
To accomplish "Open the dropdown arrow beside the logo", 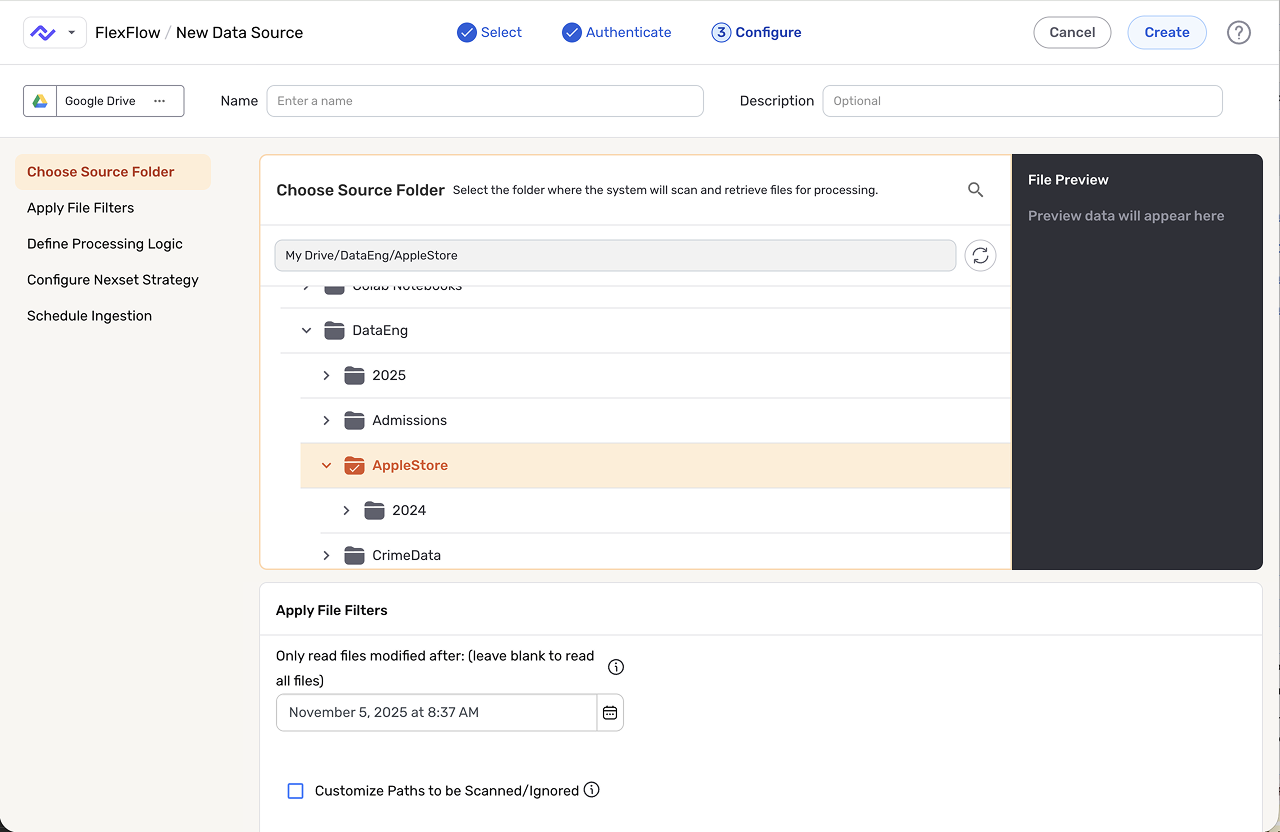I will click(71, 32).
